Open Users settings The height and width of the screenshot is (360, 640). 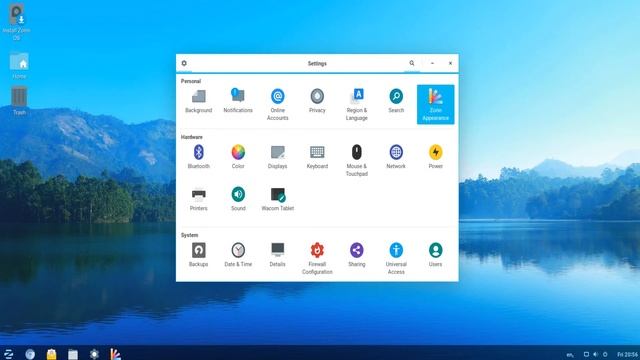click(x=436, y=255)
